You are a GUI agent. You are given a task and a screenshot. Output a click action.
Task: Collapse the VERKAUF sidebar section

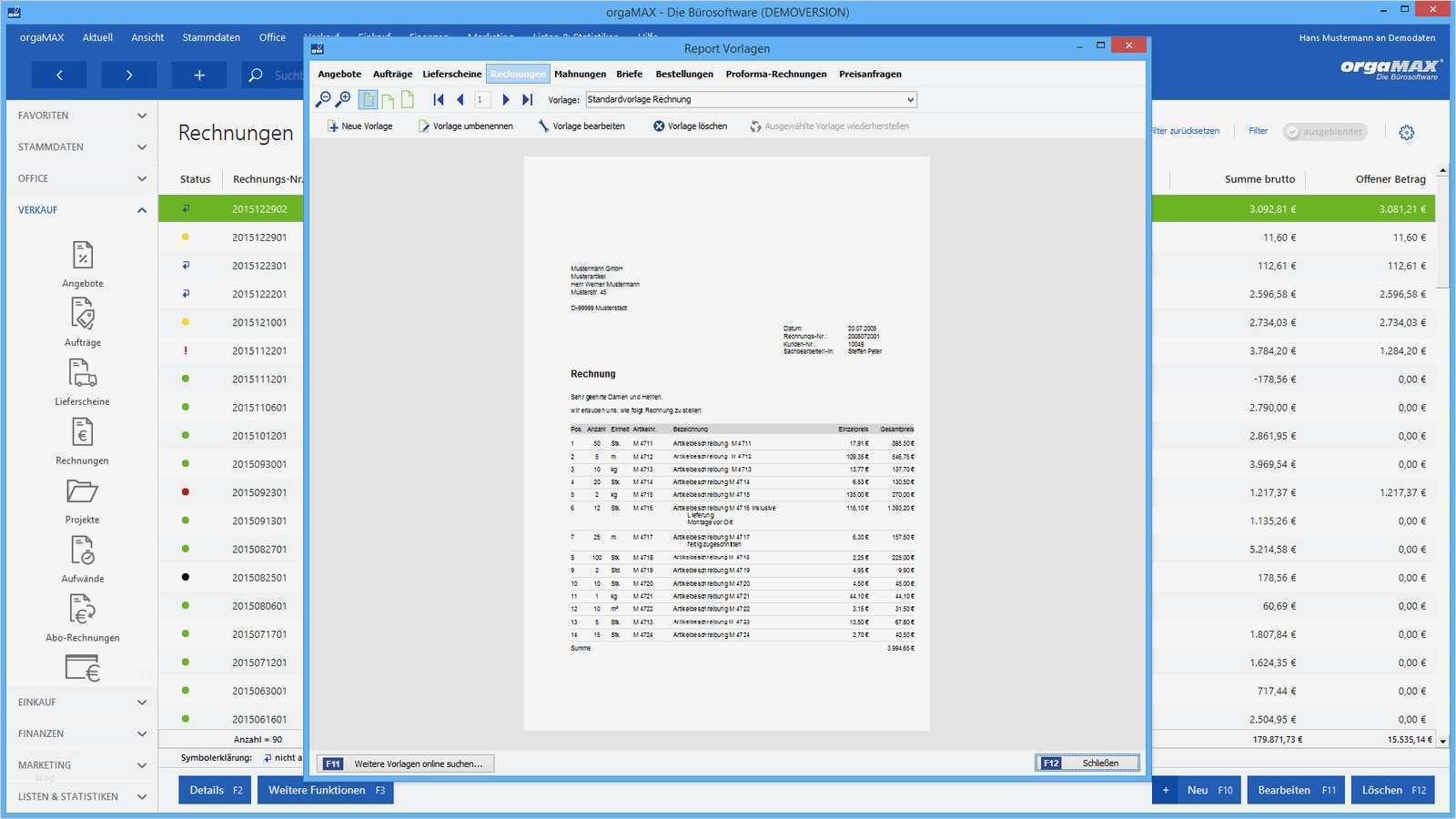[x=82, y=210]
